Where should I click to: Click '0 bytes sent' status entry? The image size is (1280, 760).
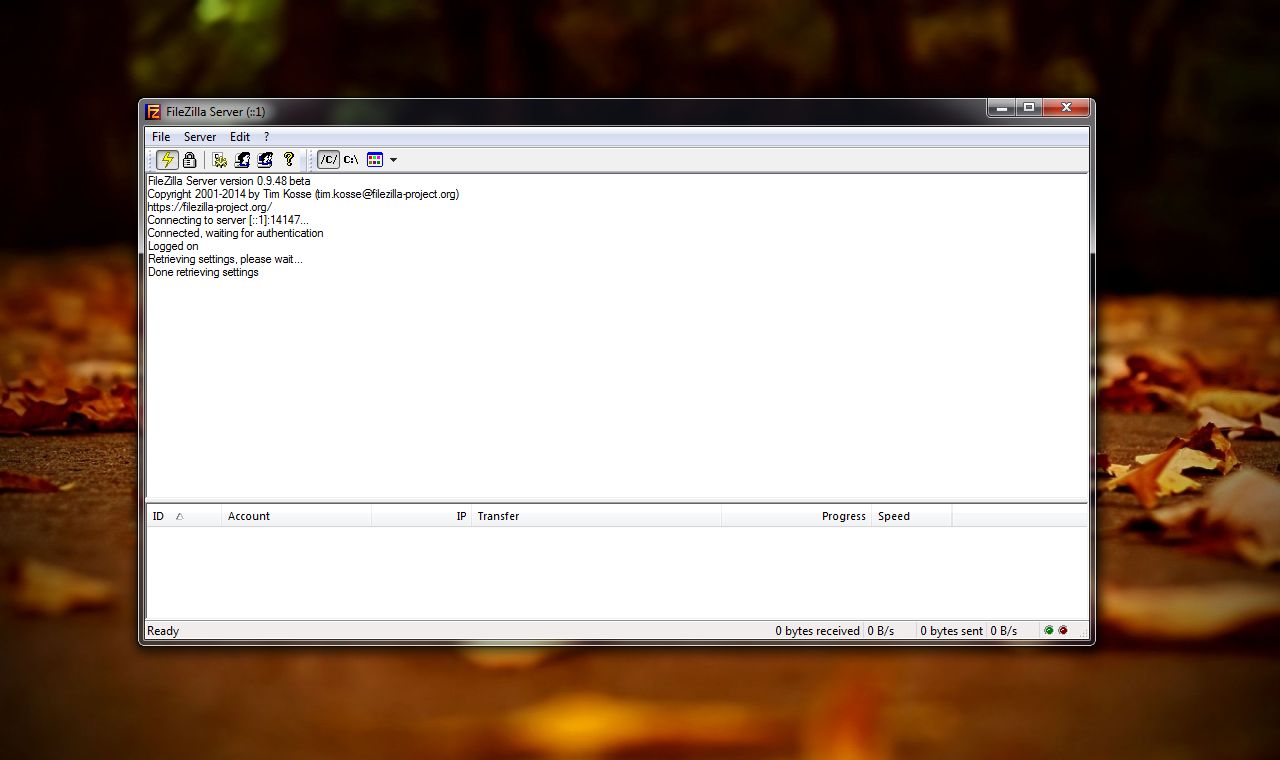[x=951, y=631]
